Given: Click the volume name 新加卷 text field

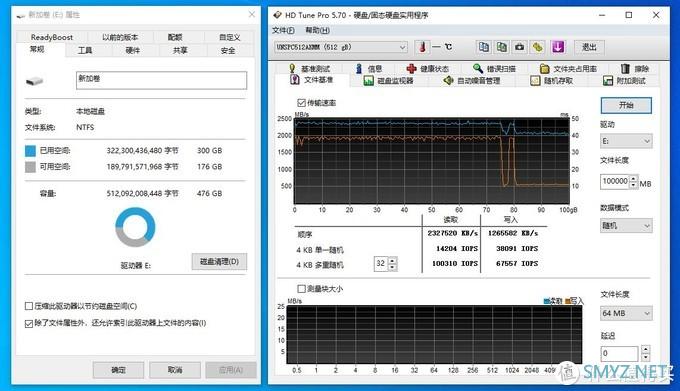Looking at the screenshot, I should tap(161, 80).
